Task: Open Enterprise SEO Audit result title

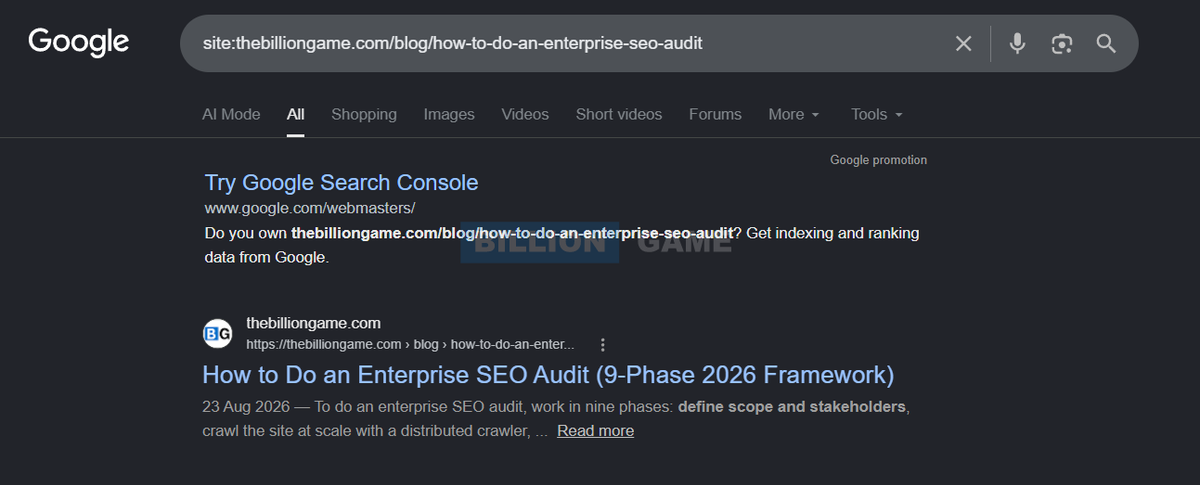Action: point(548,375)
